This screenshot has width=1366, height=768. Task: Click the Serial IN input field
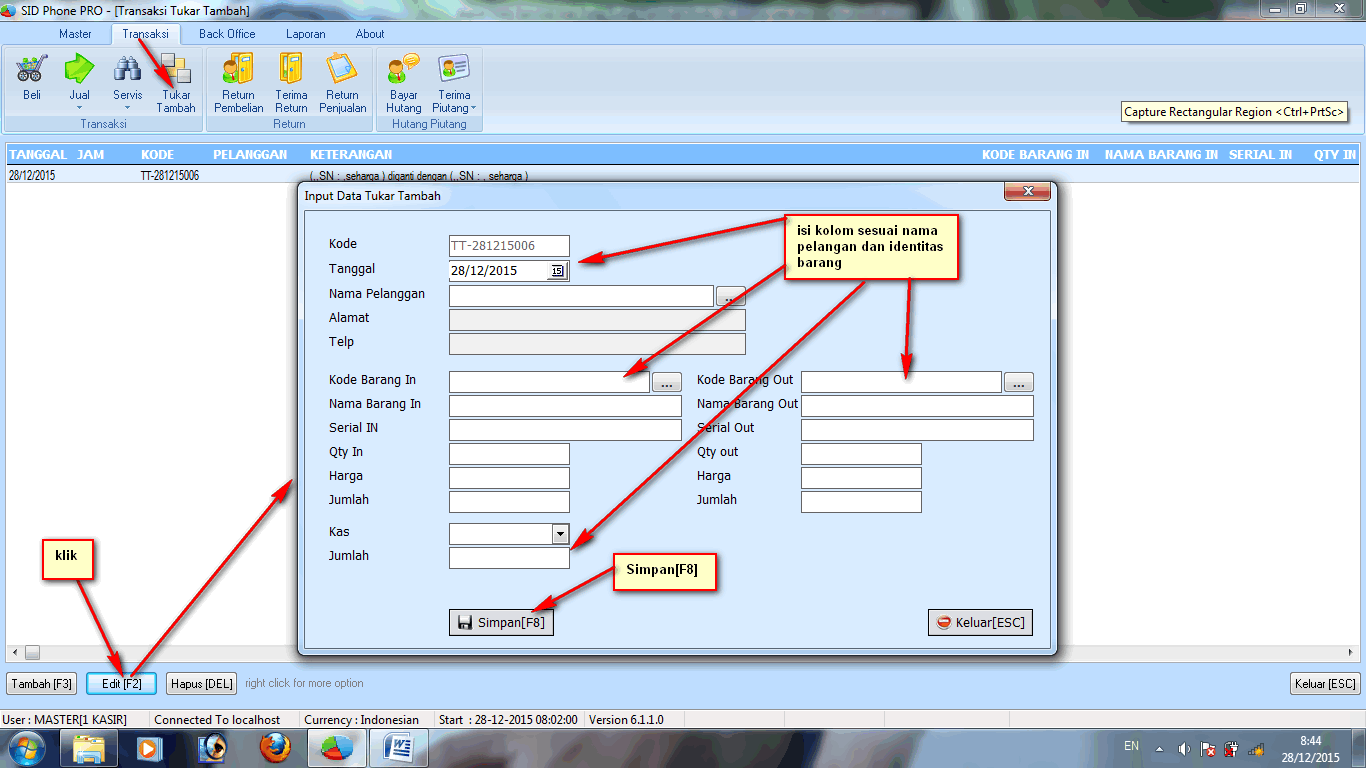pyautogui.click(x=565, y=430)
